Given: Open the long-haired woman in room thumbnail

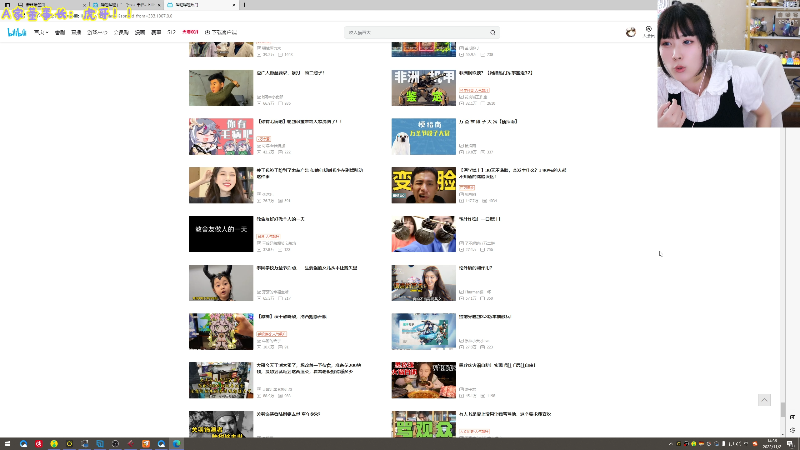Looking at the screenshot, I should coord(423,283).
